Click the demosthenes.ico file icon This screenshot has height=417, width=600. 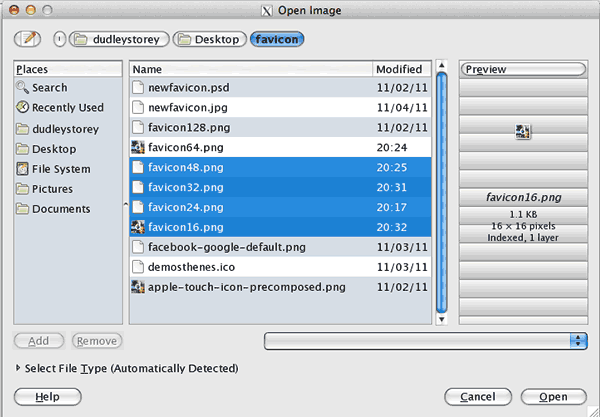pos(138,267)
